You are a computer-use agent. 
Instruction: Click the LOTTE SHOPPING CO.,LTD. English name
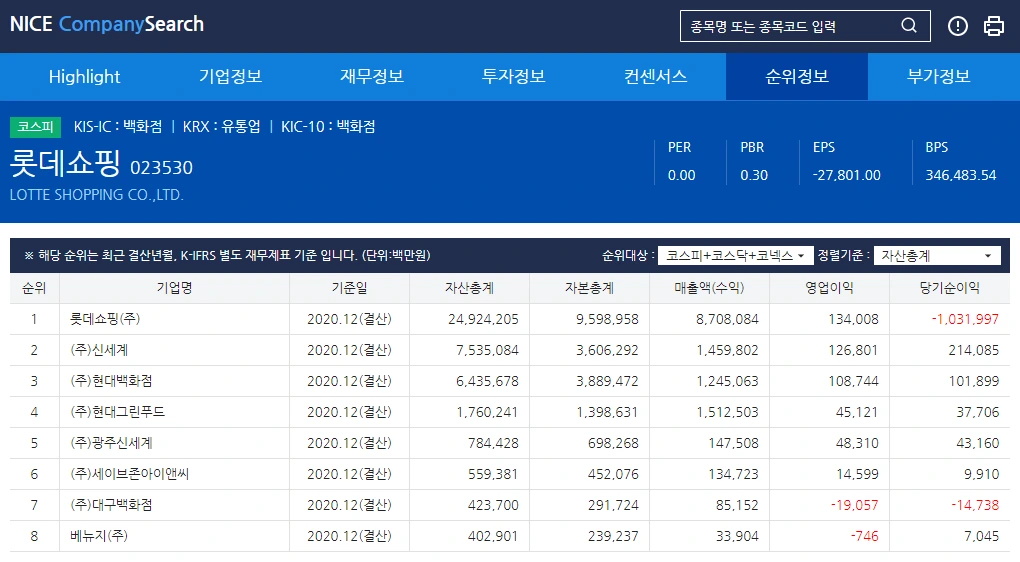tap(97, 194)
